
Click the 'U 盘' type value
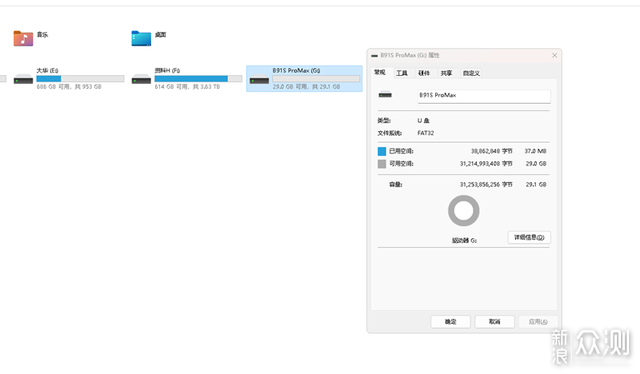point(423,120)
